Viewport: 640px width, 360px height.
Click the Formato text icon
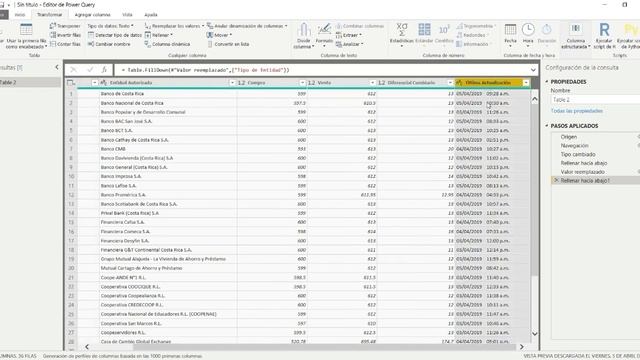(324, 30)
